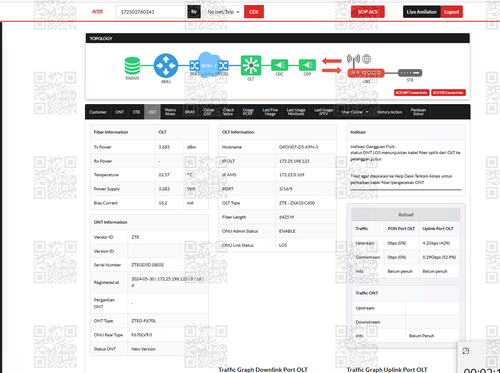
Task: Click the wireless antenna icon above ONT
Action: 353,60
